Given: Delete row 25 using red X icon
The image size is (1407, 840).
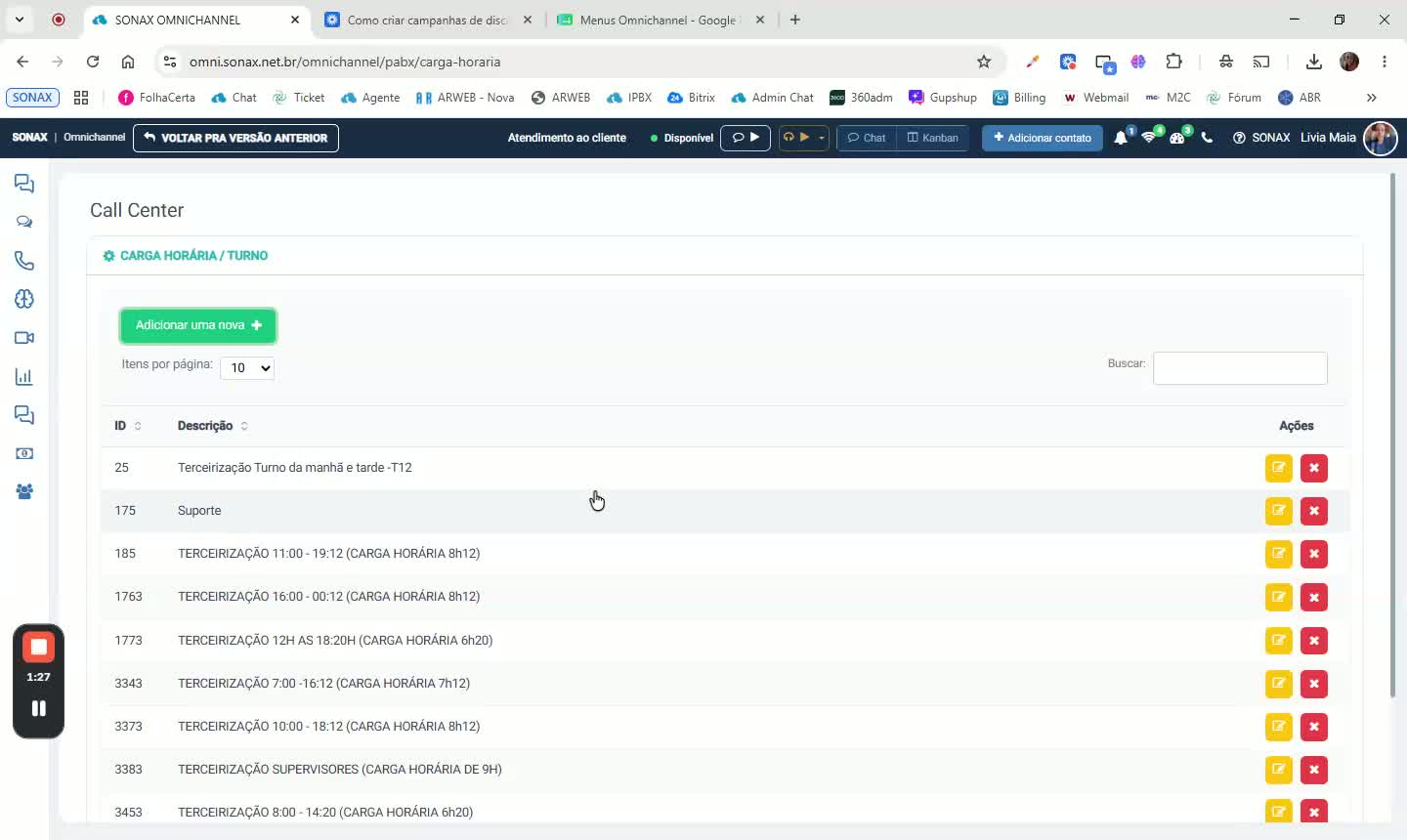Looking at the screenshot, I should pos(1314,468).
